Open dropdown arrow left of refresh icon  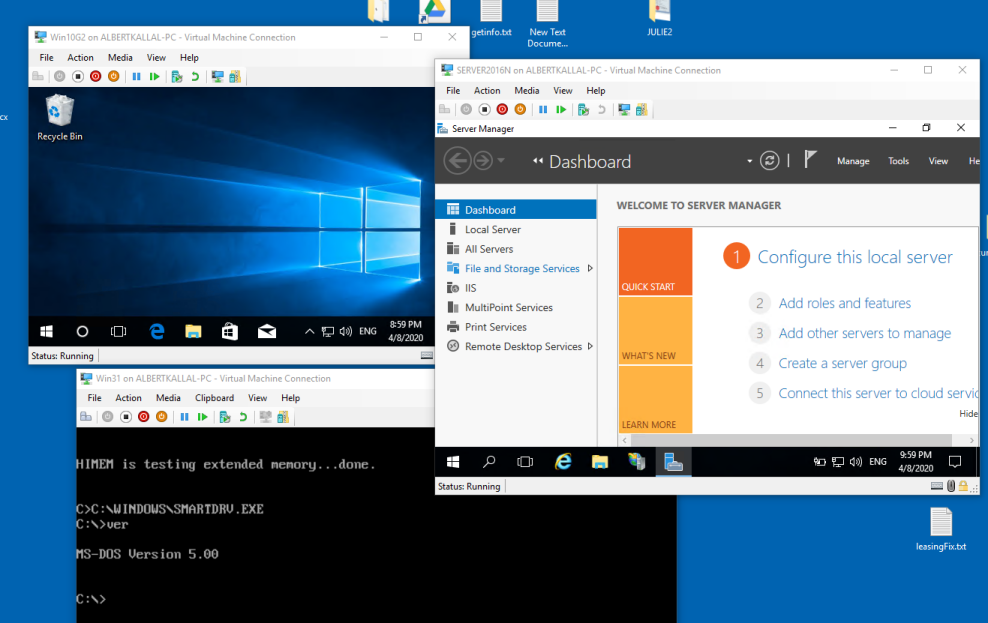pyautogui.click(x=749, y=161)
